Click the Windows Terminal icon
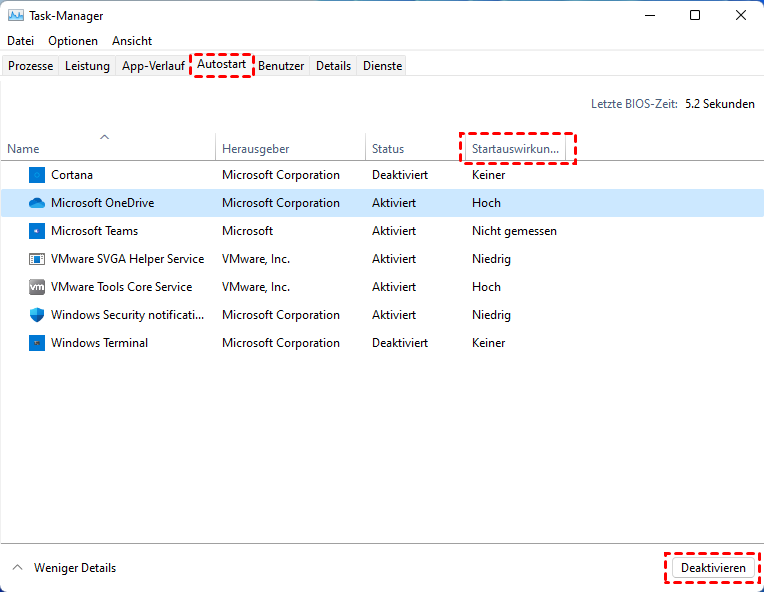 [x=37, y=343]
